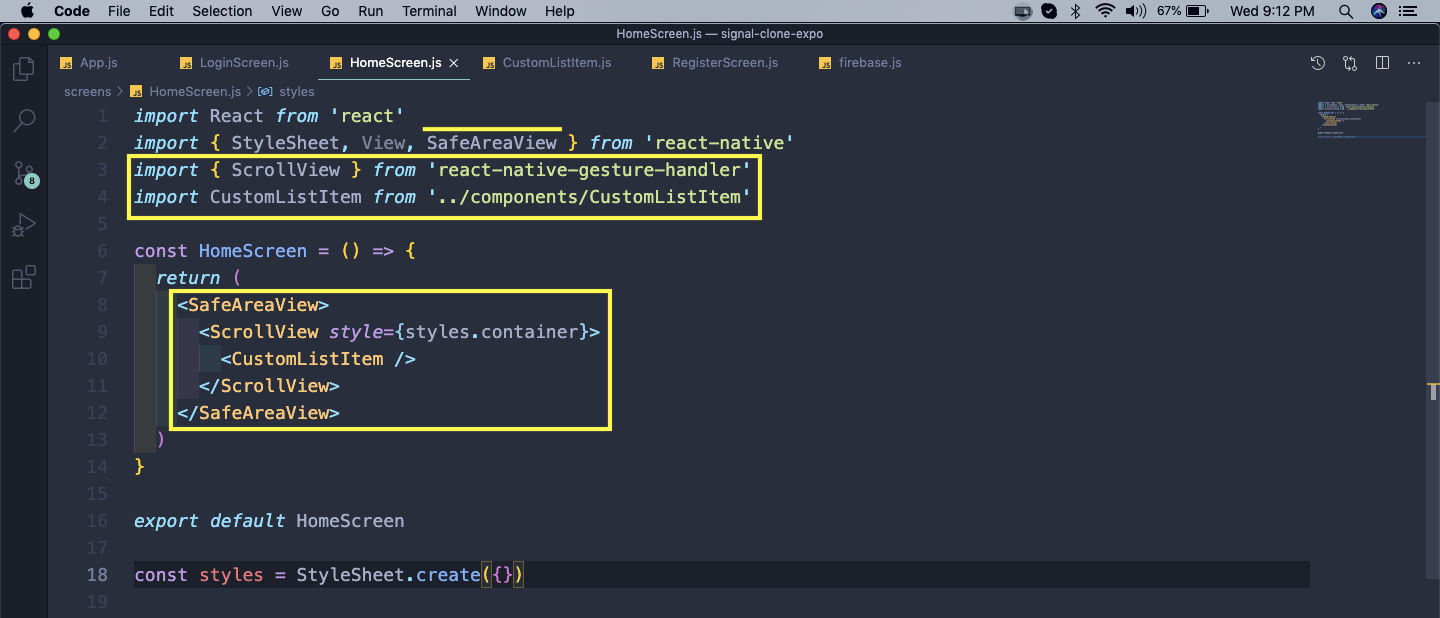The width and height of the screenshot is (1440, 618).
Task: Click the opening <SafeAreaView> tag
Action: 253,305
